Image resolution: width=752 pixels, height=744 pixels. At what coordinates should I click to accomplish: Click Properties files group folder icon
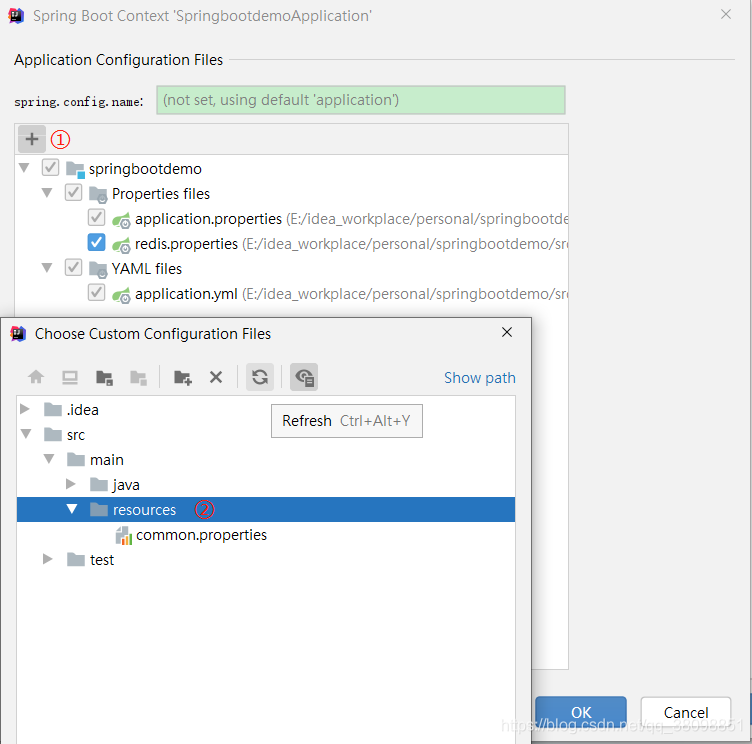click(98, 194)
